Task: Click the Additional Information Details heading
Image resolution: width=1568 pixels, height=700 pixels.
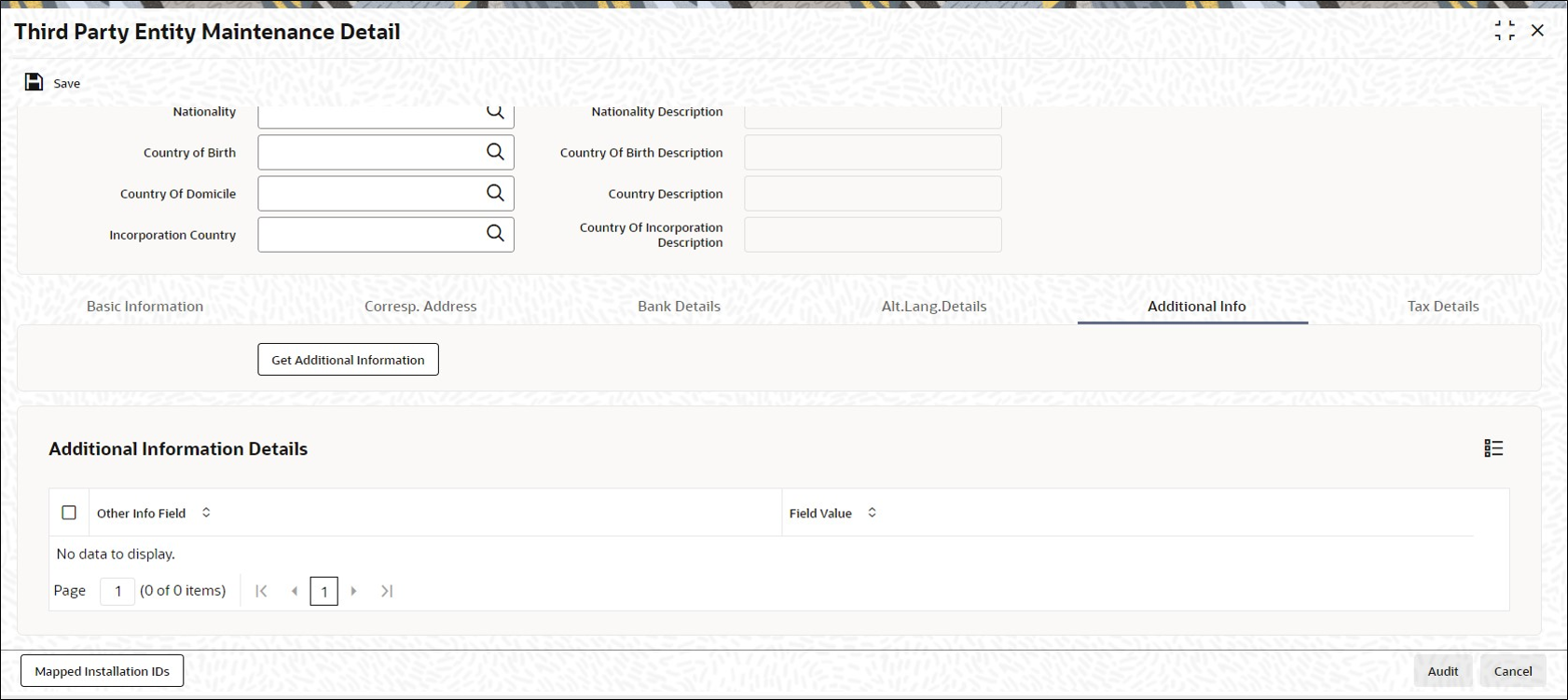Action: click(x=178, y=448)
